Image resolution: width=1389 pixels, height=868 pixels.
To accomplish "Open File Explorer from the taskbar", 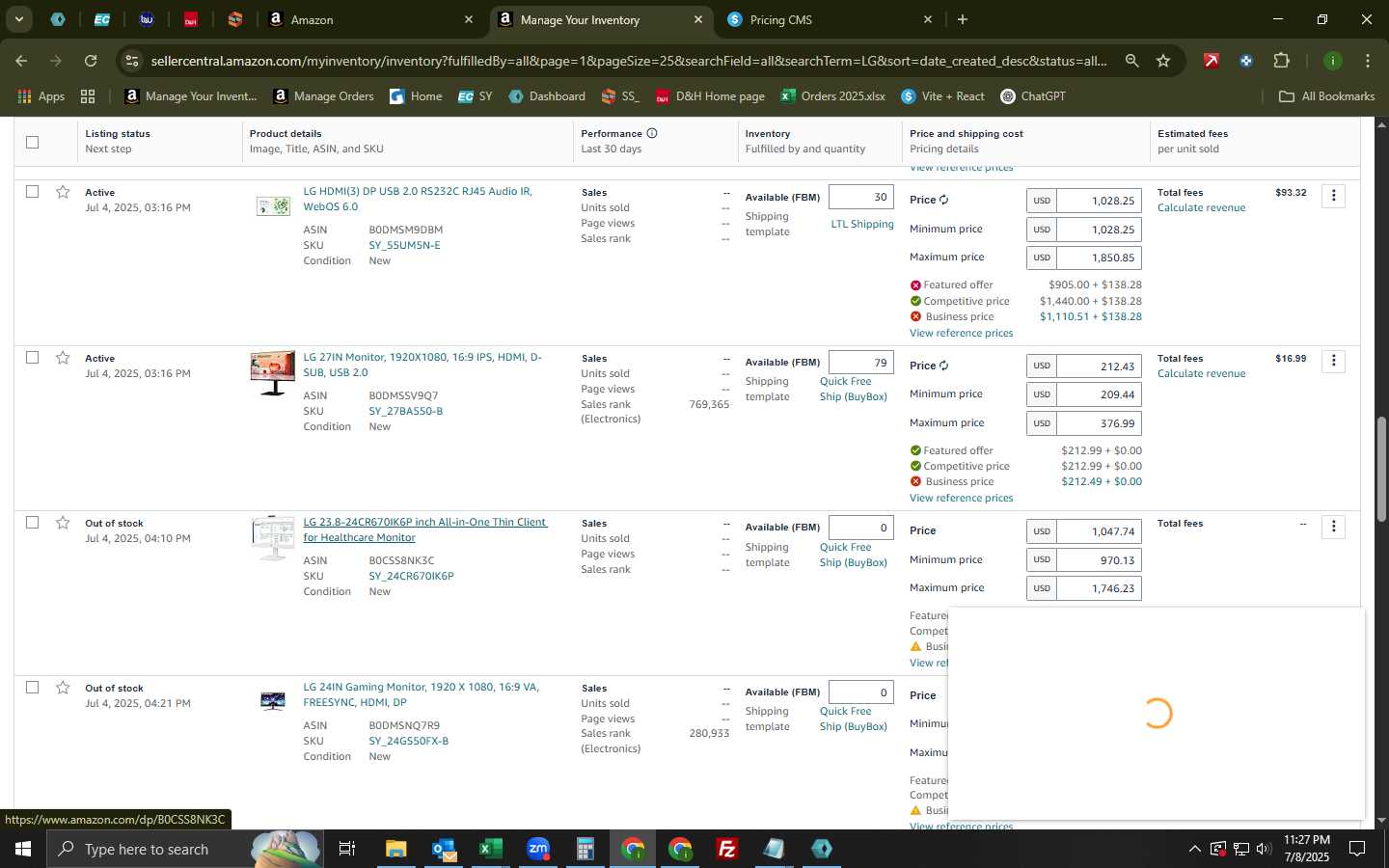I will 396,849.
